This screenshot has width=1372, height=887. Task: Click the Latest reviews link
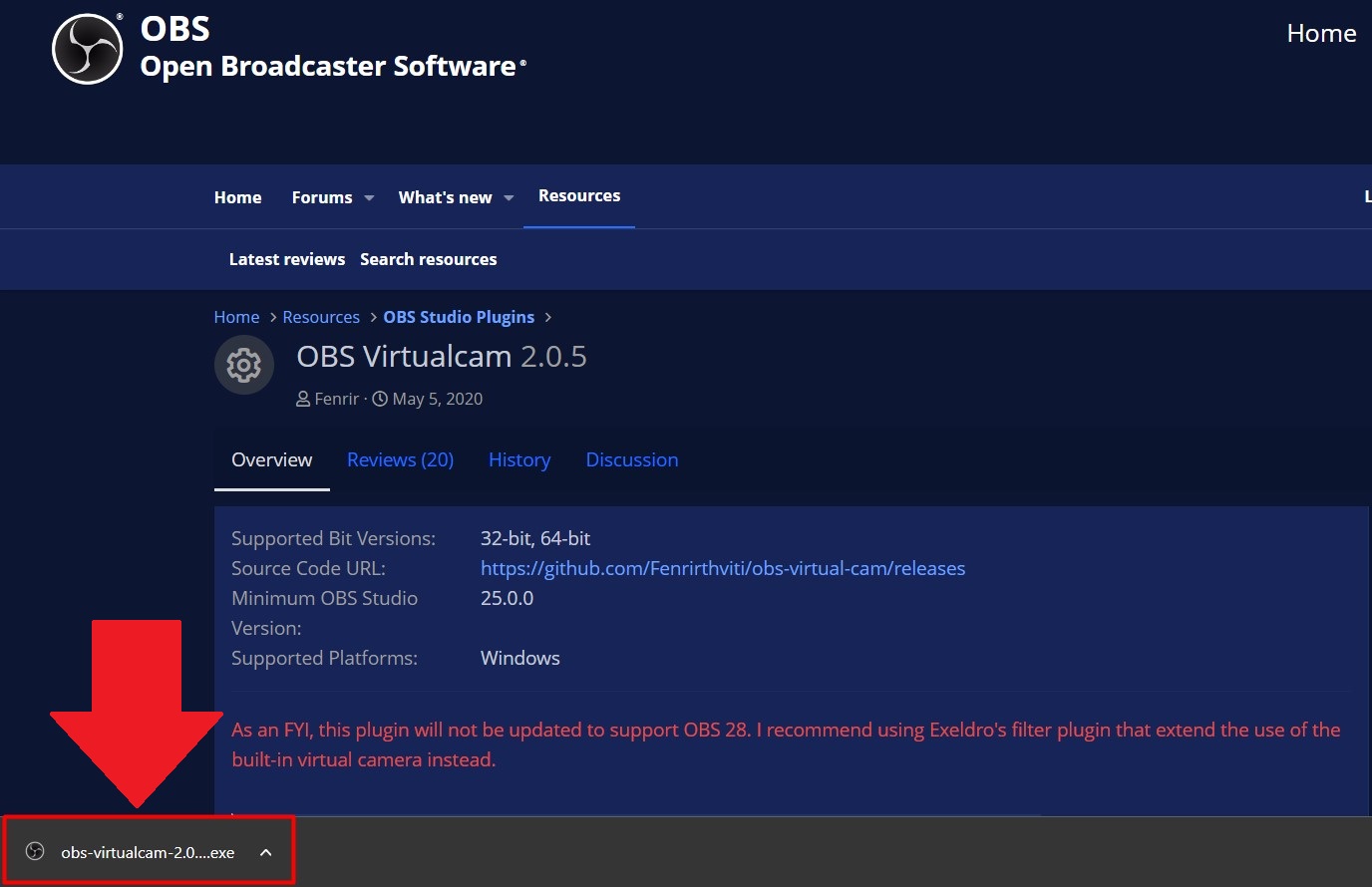286,258
